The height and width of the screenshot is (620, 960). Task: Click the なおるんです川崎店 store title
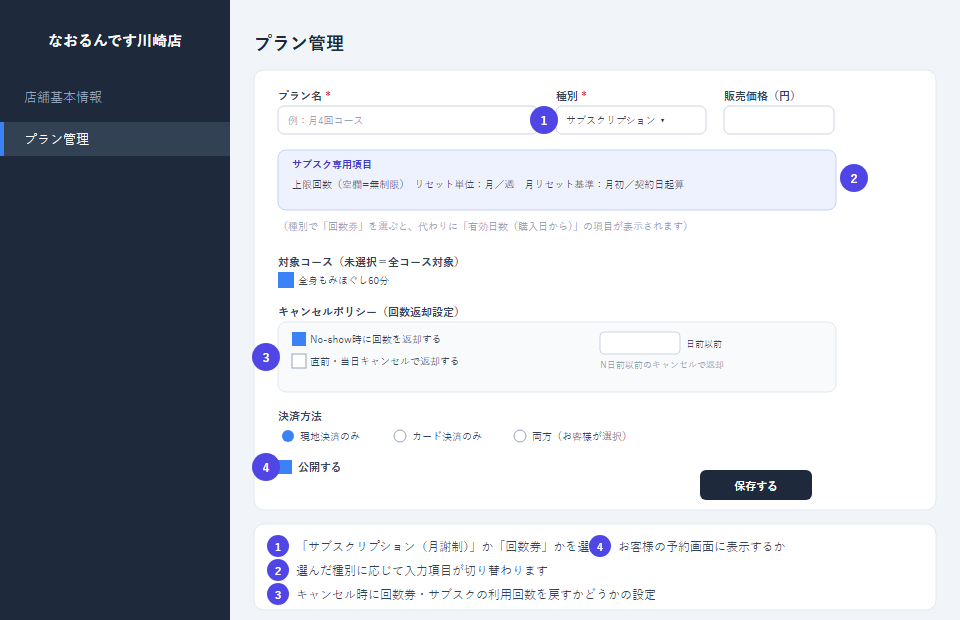(x=115, y=40)
